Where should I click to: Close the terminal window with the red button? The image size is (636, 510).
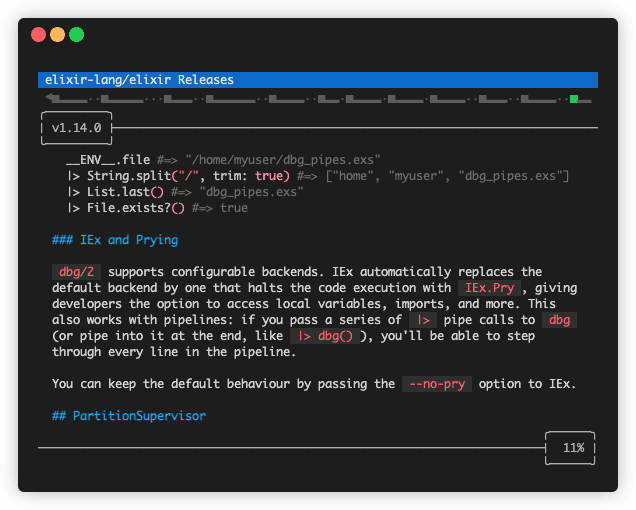[39, 34]
